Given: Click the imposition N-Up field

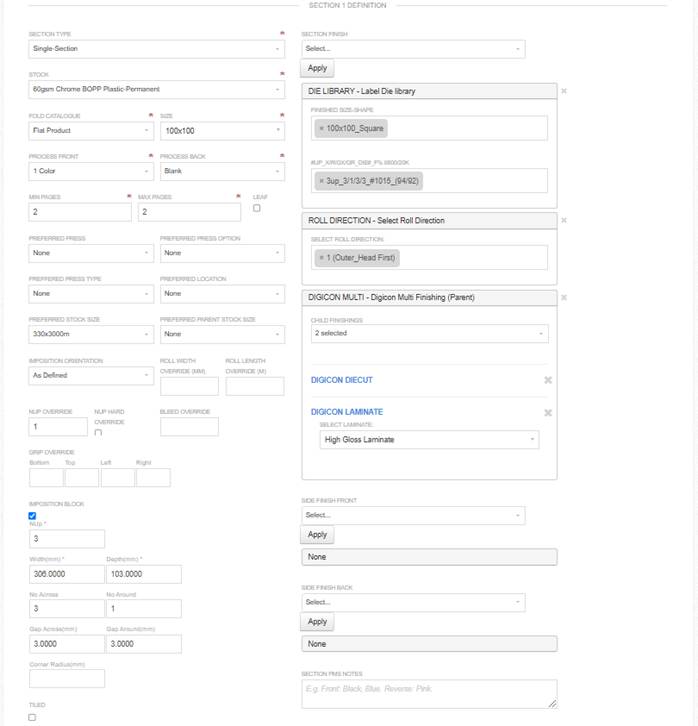Looking at the screenshot, I should click(67, 539).
